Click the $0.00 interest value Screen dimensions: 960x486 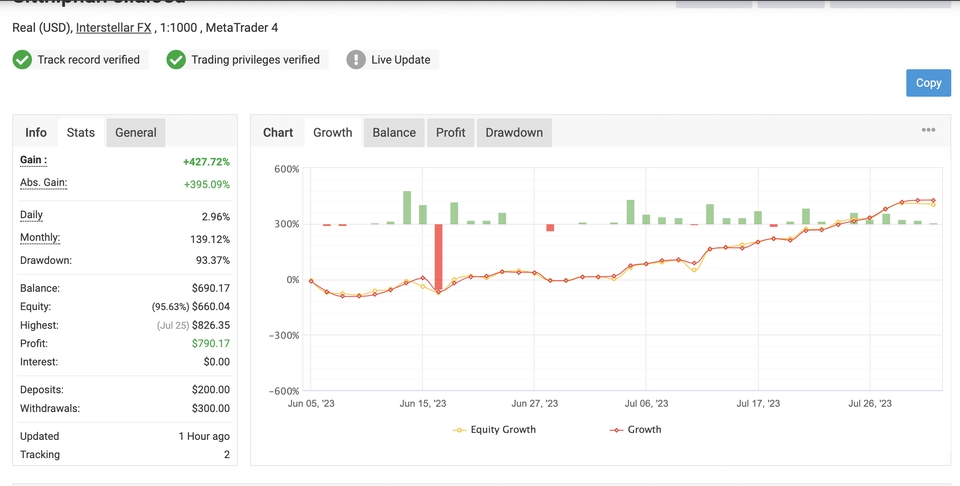(217, 362)
